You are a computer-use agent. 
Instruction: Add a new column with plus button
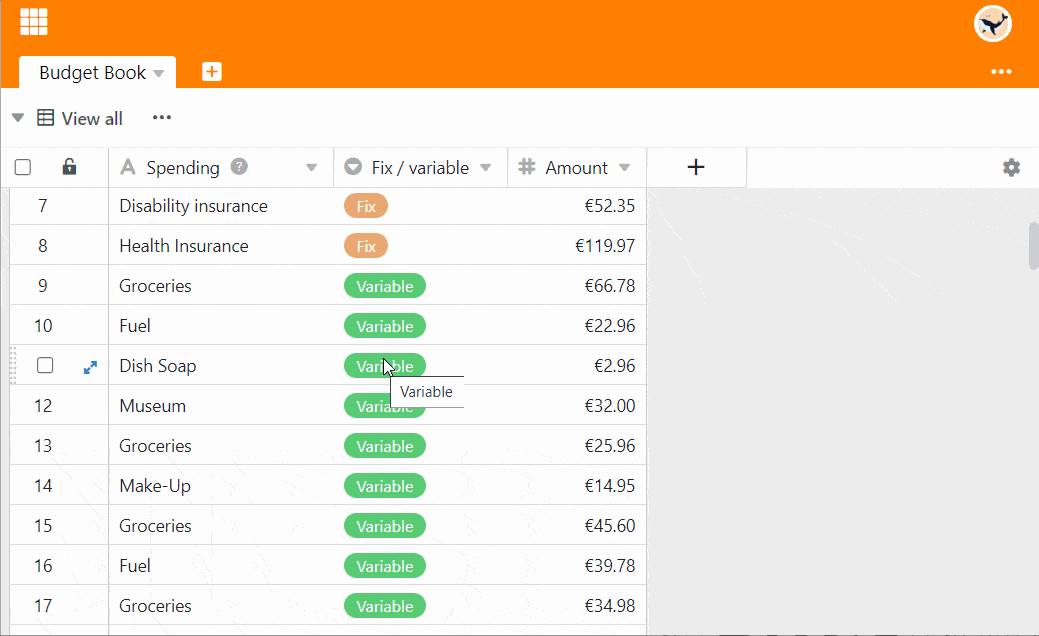tap(696, 168)
